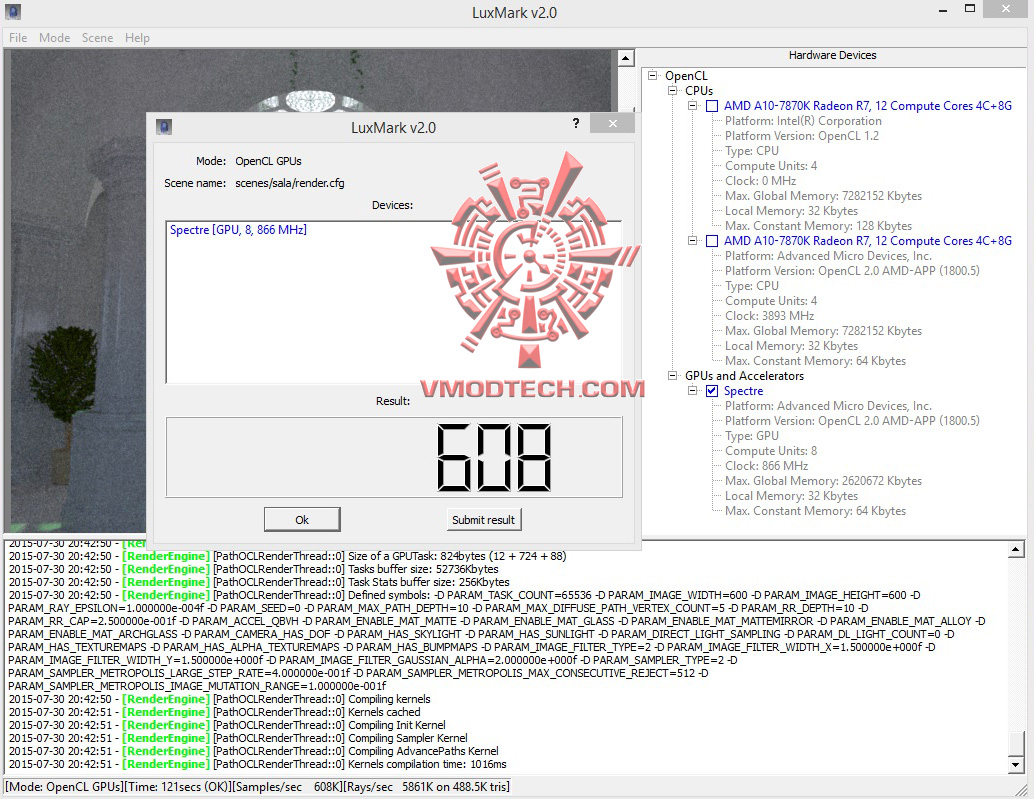This screenshot has width=1034, height=799.
Task: Check second AMD A10-7870K CPU device (AMD platform)
Action: point(712,241)
